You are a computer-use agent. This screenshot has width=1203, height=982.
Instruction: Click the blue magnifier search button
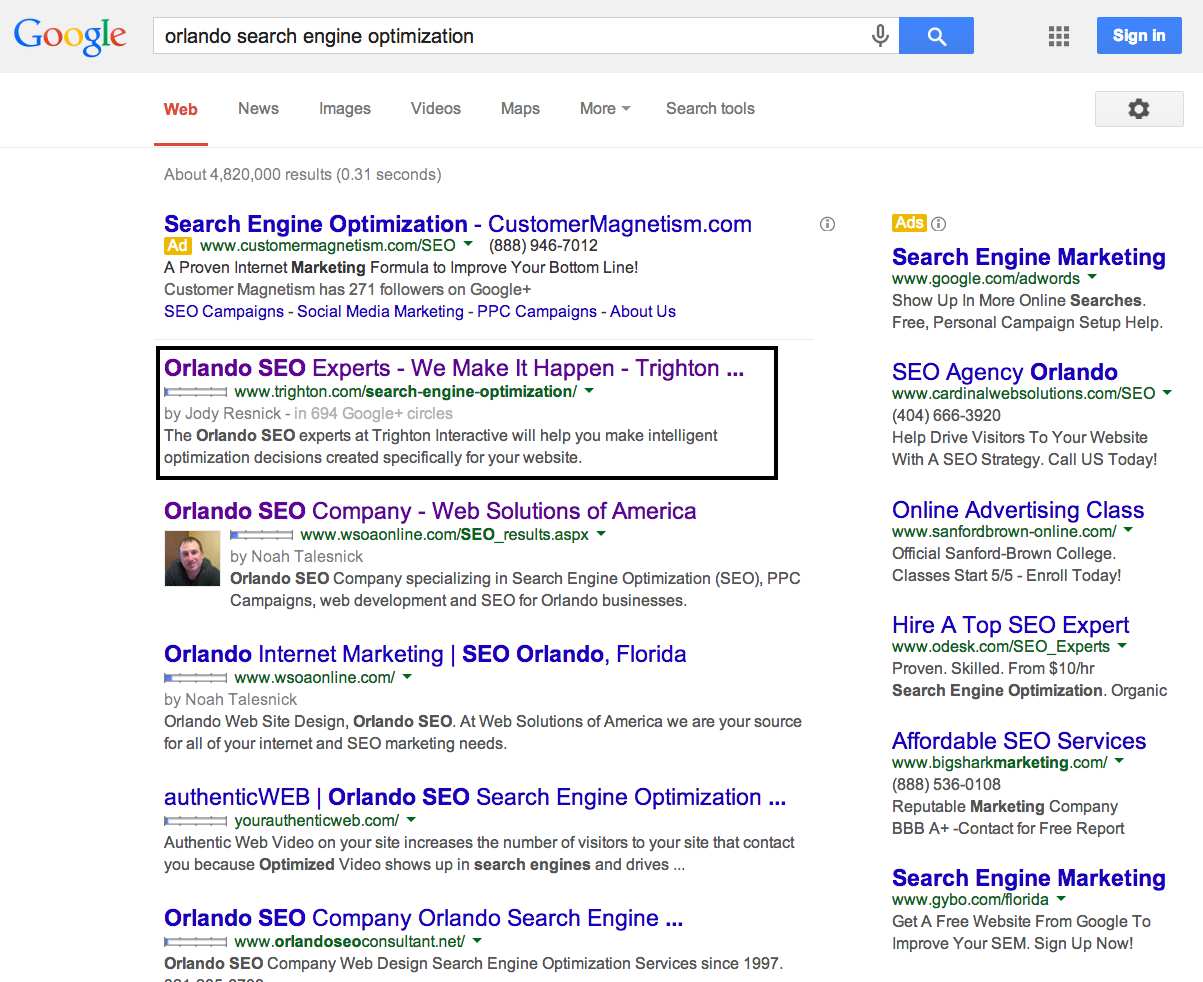click(936, 36)
